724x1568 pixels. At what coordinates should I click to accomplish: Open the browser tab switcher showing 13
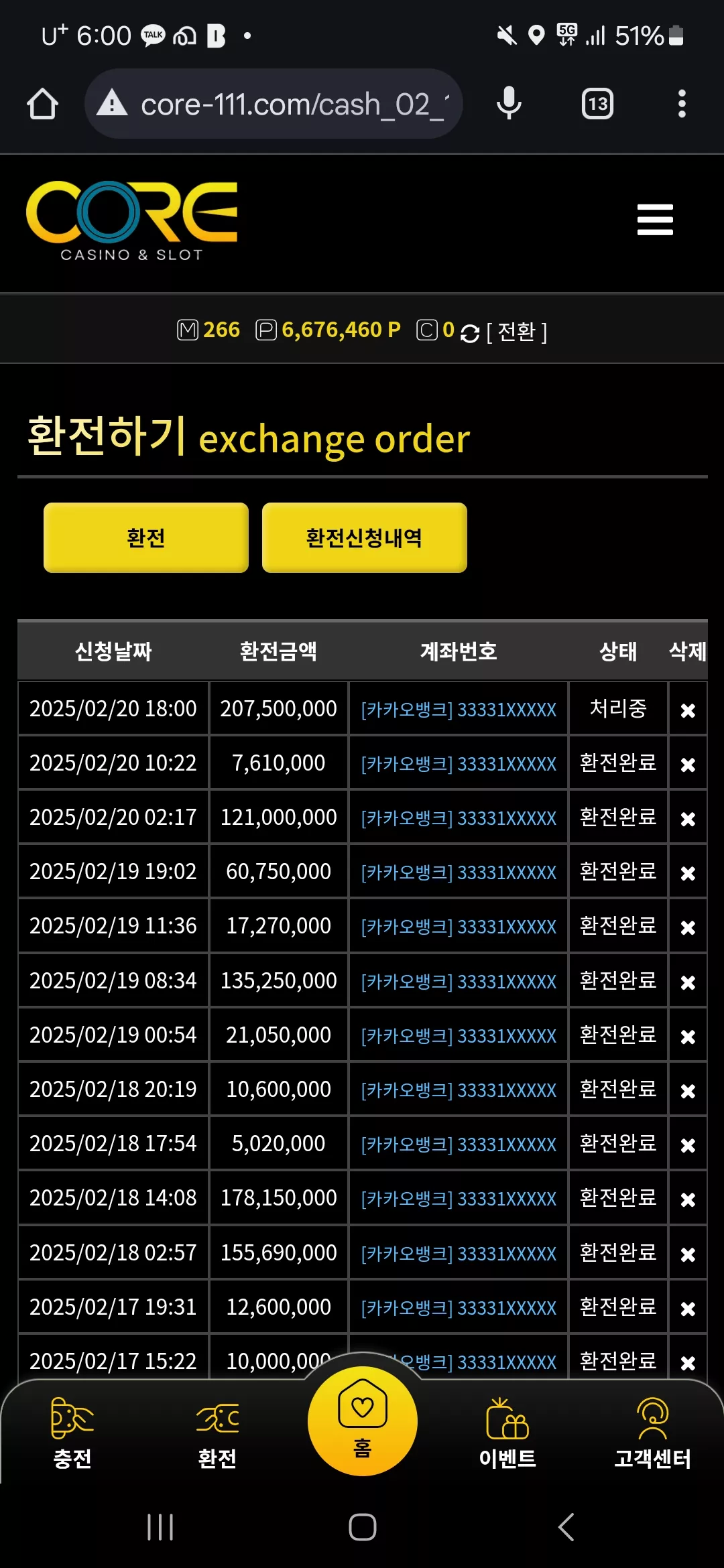(x=597, y=104)
